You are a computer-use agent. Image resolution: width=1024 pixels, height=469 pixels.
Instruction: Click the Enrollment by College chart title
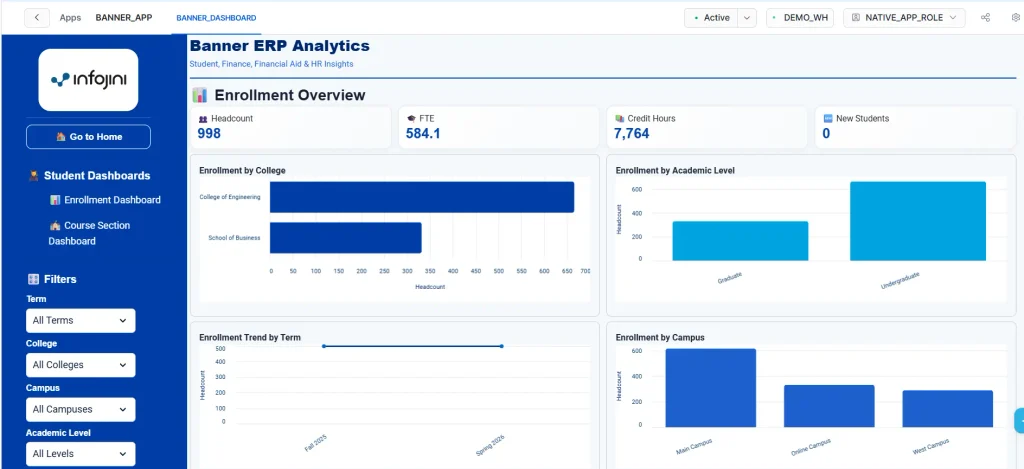click(242, 170)
